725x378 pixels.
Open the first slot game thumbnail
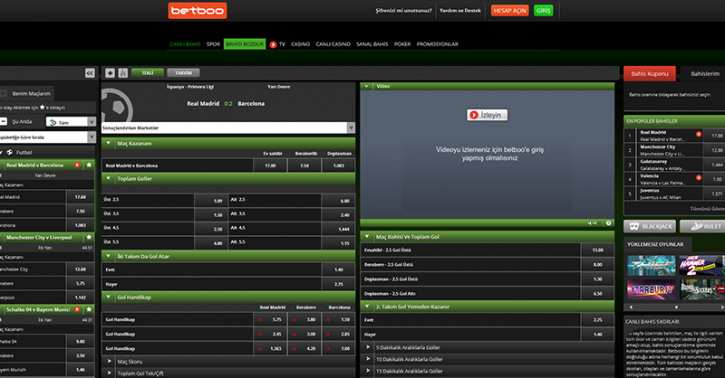(x=651, y=265)
